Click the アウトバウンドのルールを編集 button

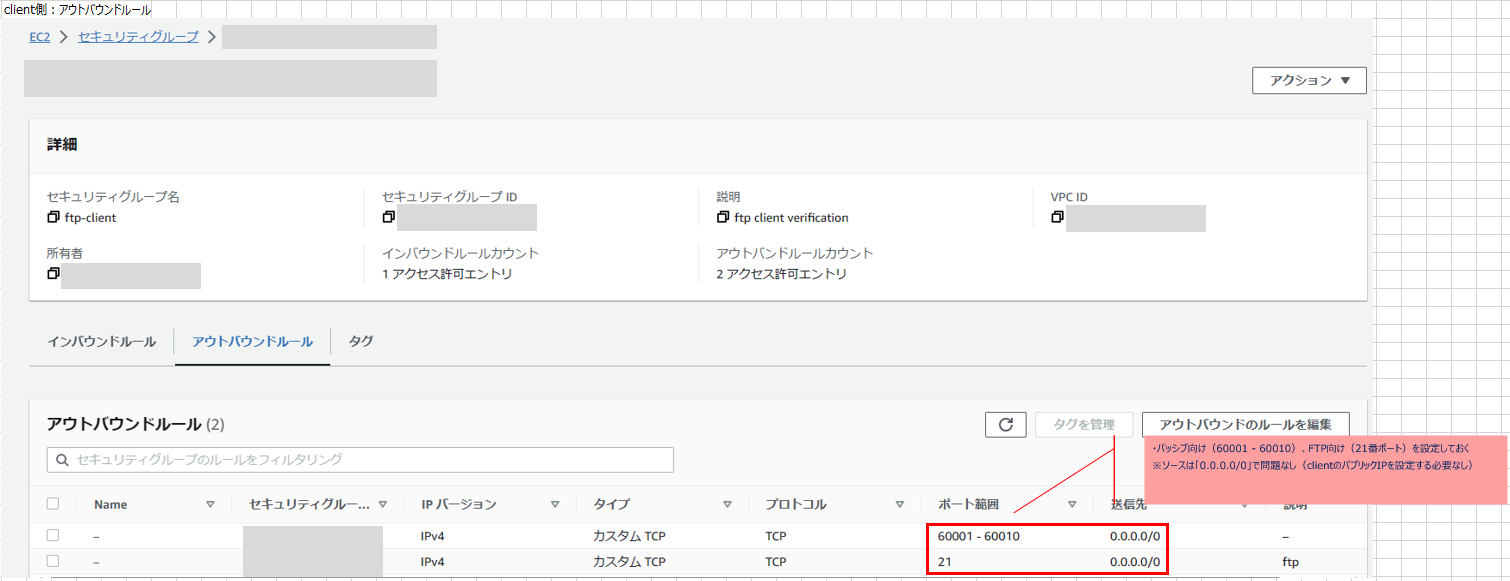(x=1245, y=424)
